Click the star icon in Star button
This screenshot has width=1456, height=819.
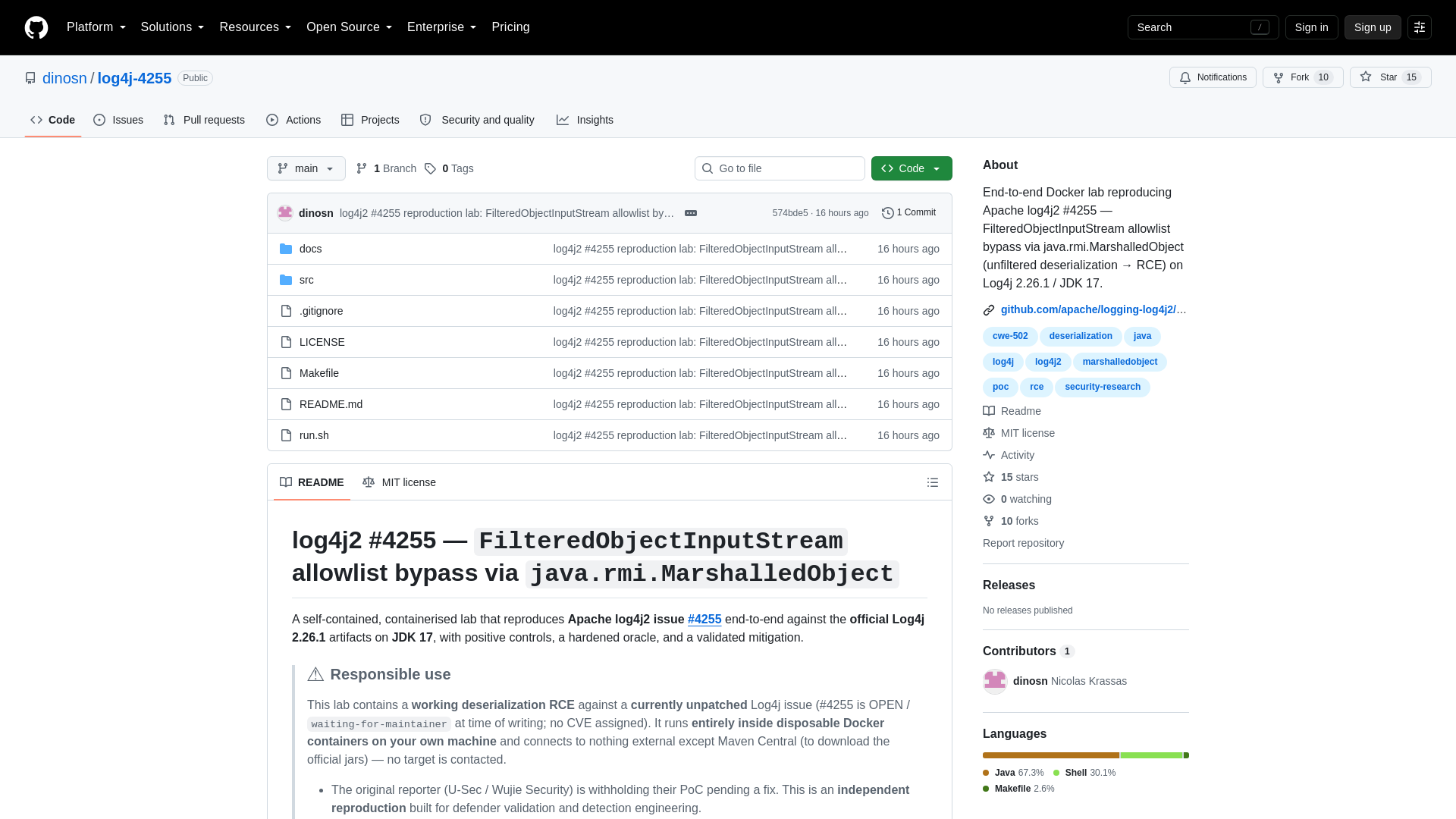(1366, 77)
